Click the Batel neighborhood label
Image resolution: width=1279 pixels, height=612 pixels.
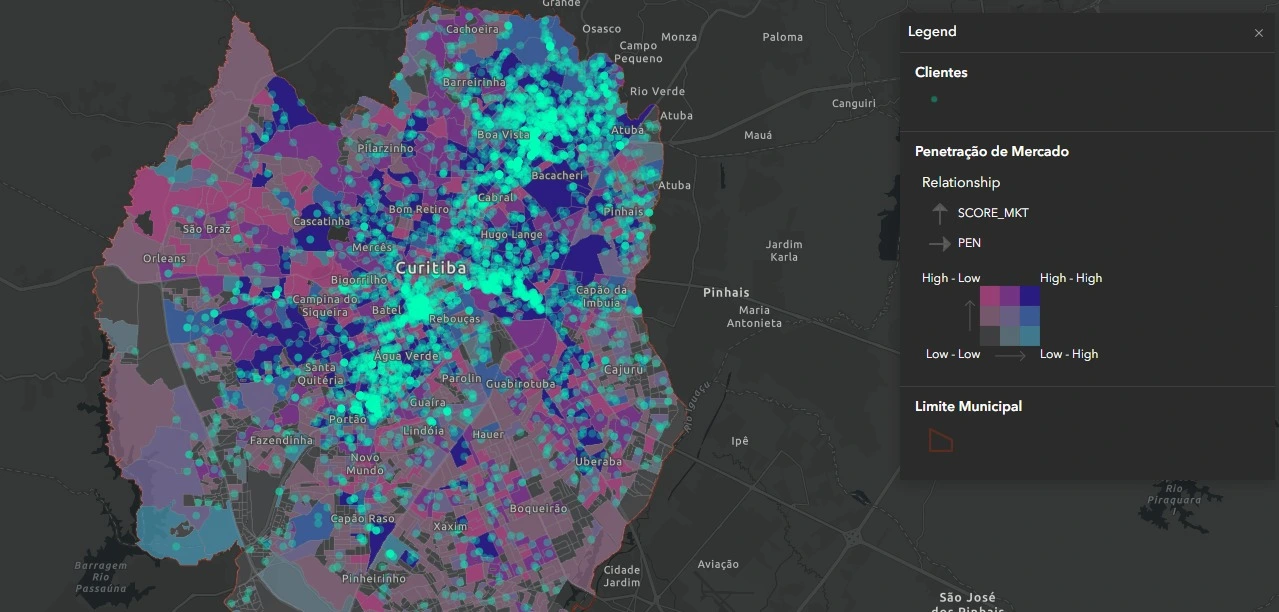(x=387, y=311)
